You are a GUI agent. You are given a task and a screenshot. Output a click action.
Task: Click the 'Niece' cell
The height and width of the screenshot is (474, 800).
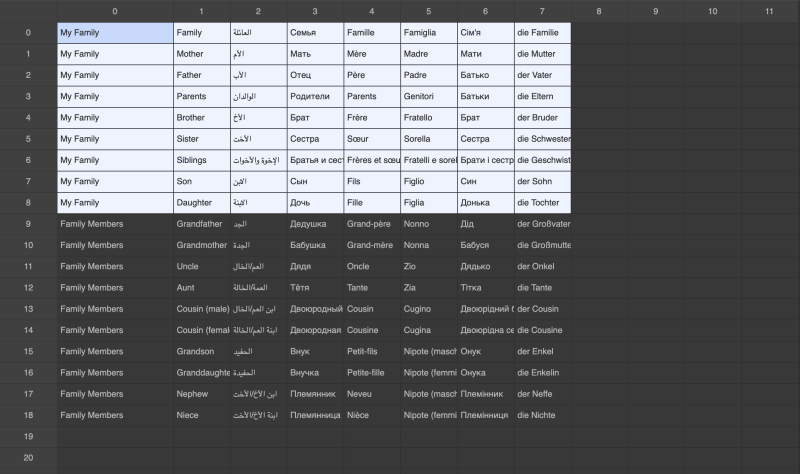coord(202,415)
